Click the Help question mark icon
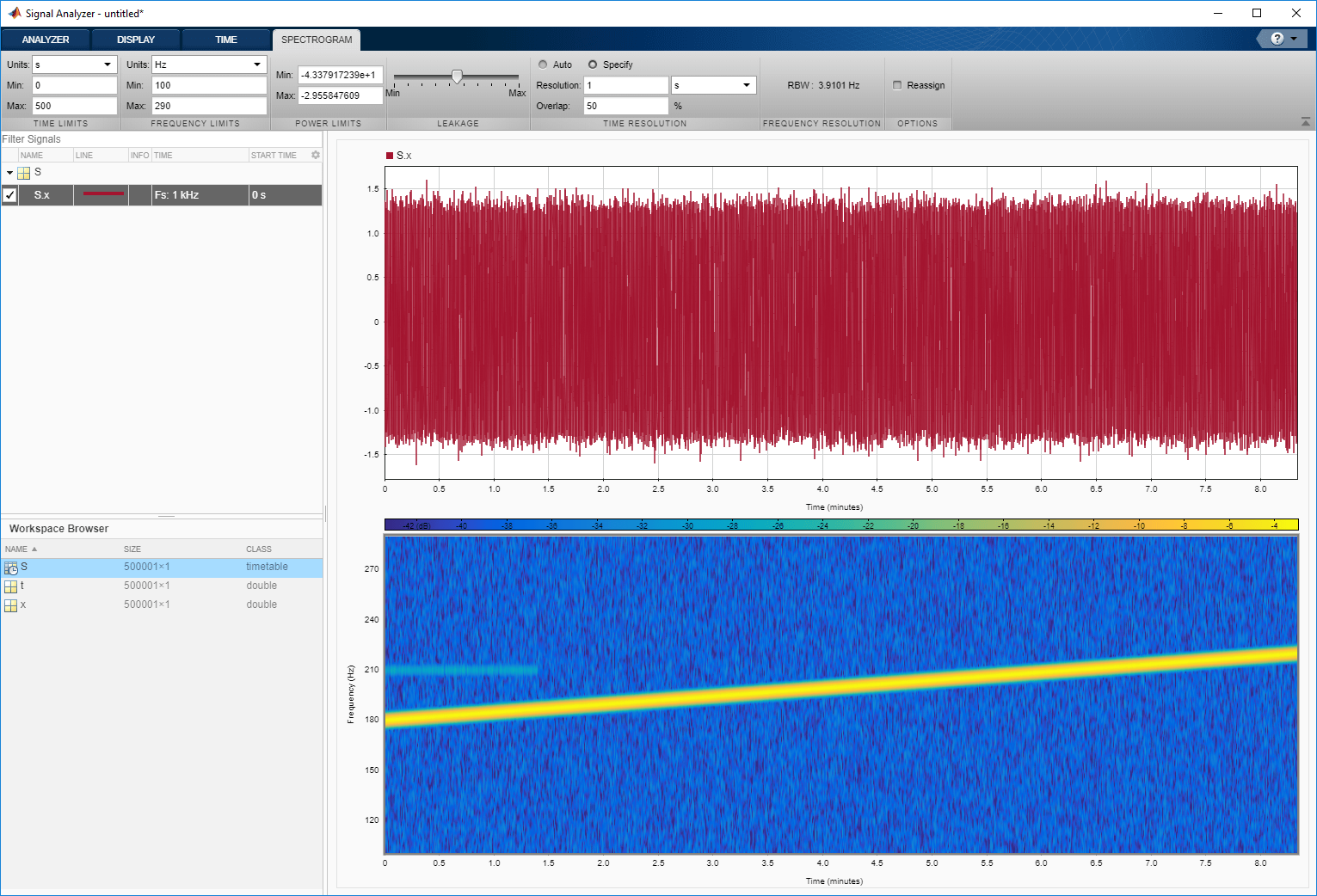The width and height of the screenshot is (1317, 896). pos(1277,39)
